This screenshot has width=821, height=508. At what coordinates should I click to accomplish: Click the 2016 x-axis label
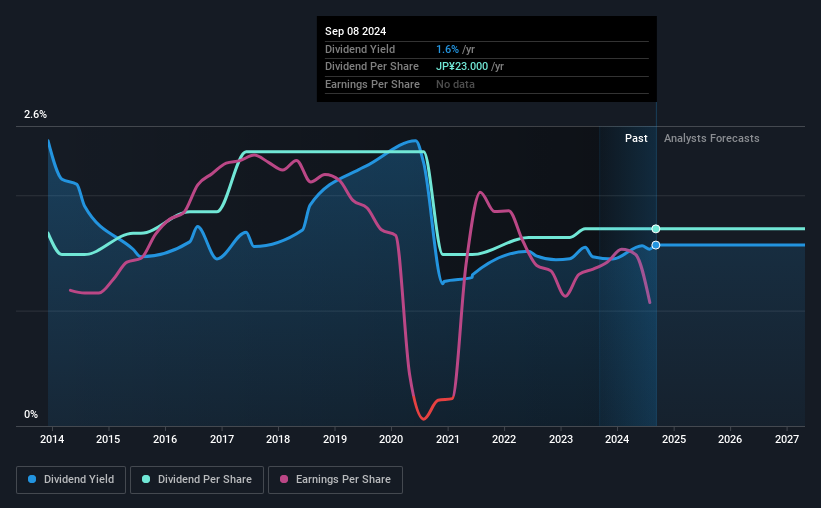[165, 439]
